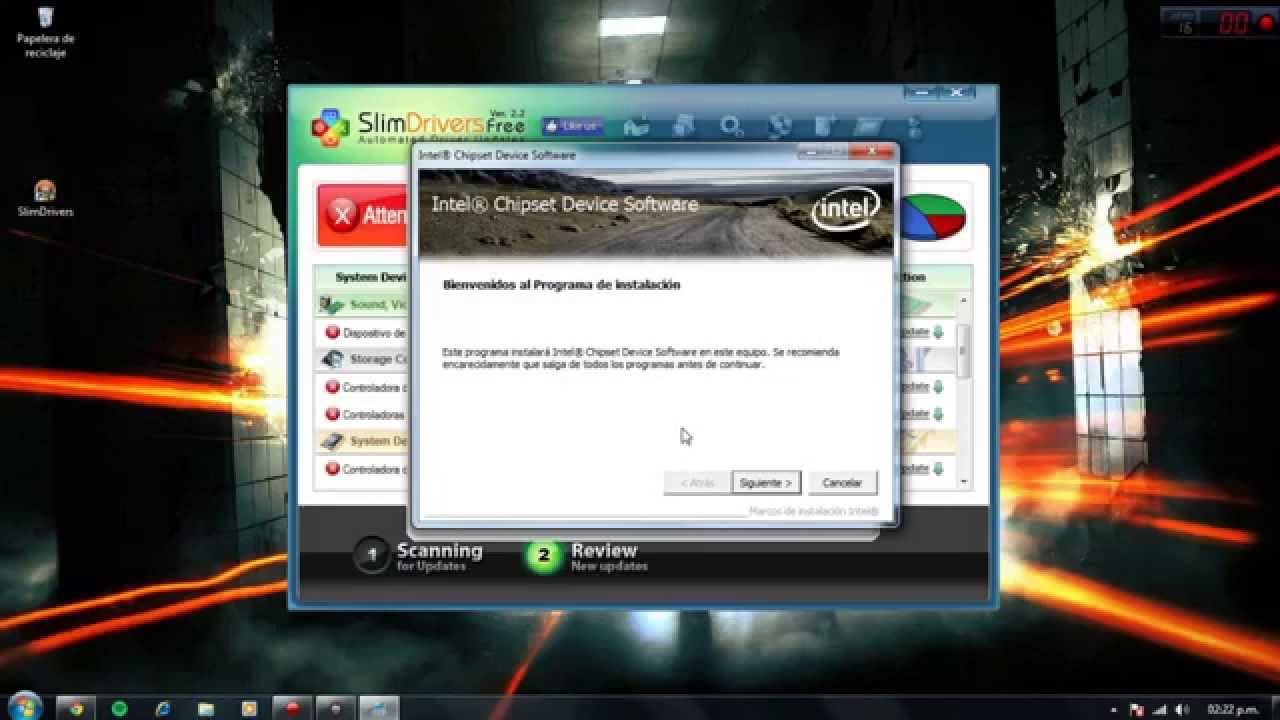
Task: Open the Home icon in SlimDrivers toolbar
Action: 636,126
